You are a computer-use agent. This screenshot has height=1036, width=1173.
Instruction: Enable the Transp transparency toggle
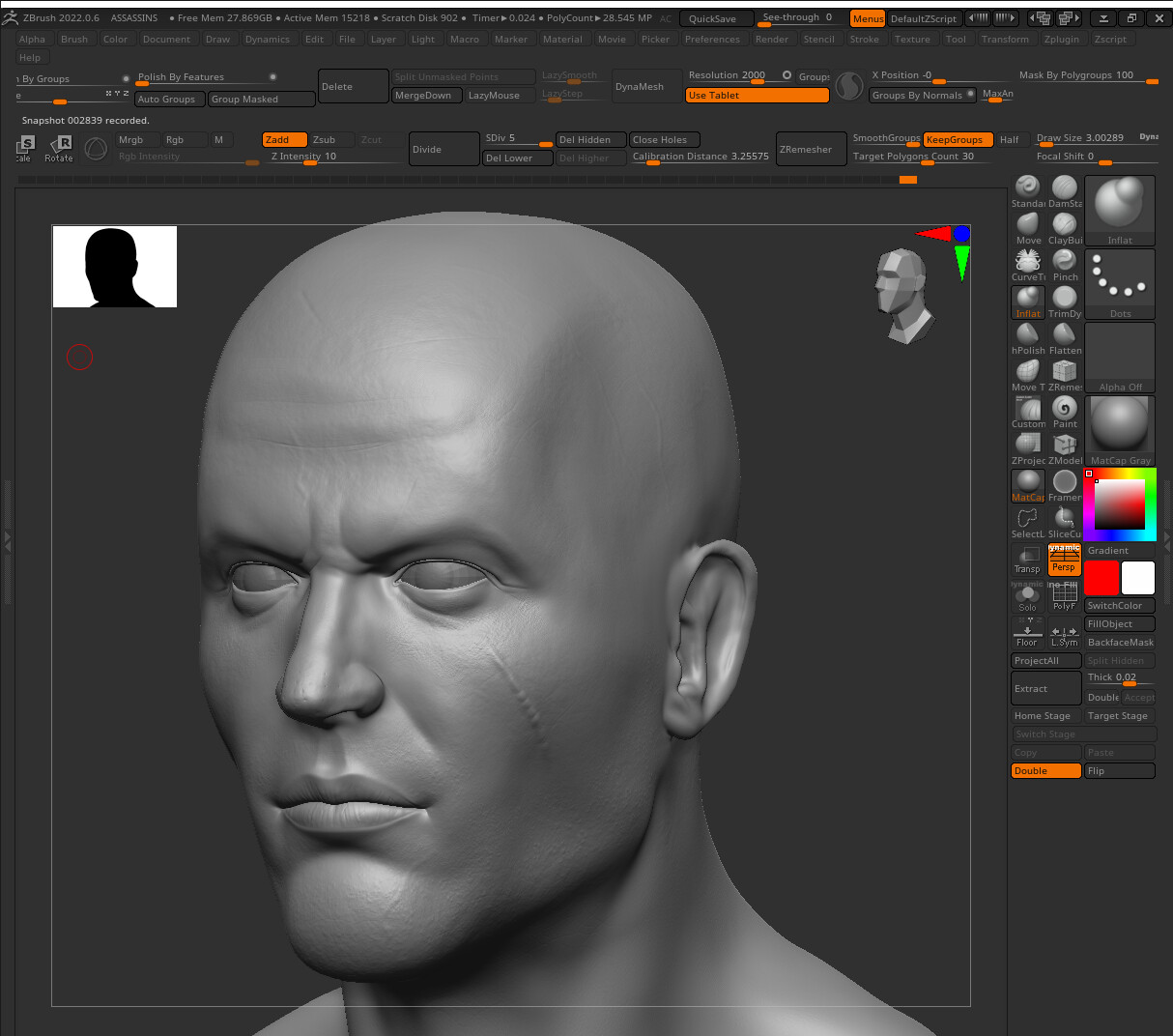coord(1027,559)
